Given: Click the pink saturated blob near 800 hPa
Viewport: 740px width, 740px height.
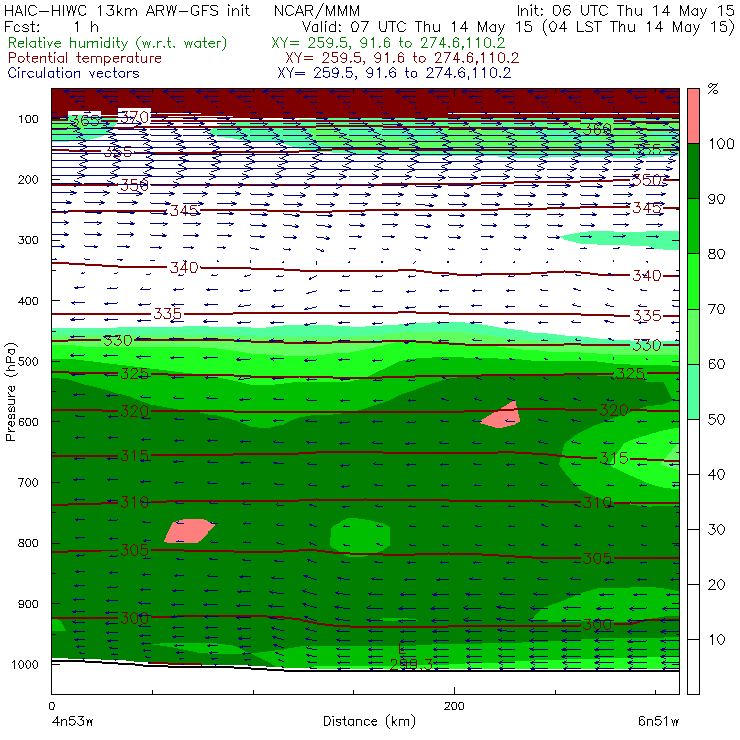Looking at the screenshot, I should click(190, 531).
